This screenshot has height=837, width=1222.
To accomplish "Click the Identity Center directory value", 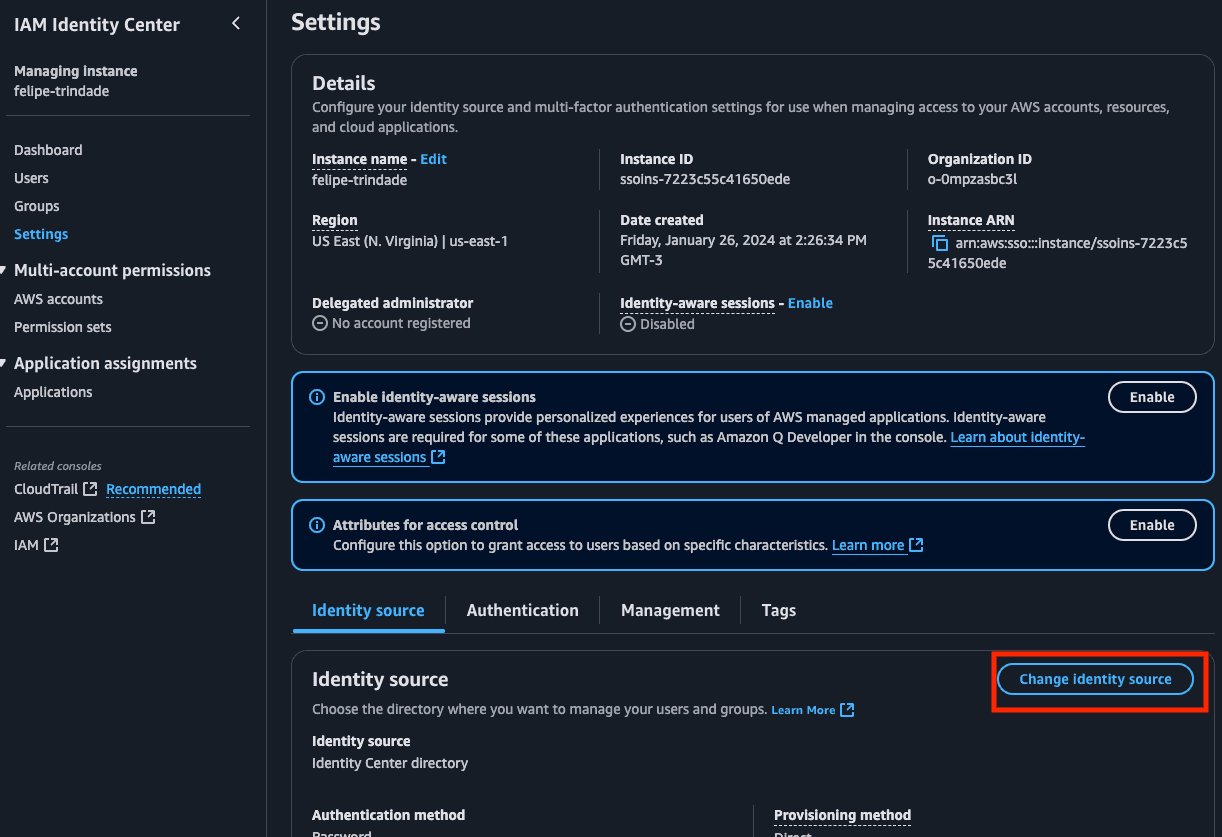I will [x=390, y=762].
